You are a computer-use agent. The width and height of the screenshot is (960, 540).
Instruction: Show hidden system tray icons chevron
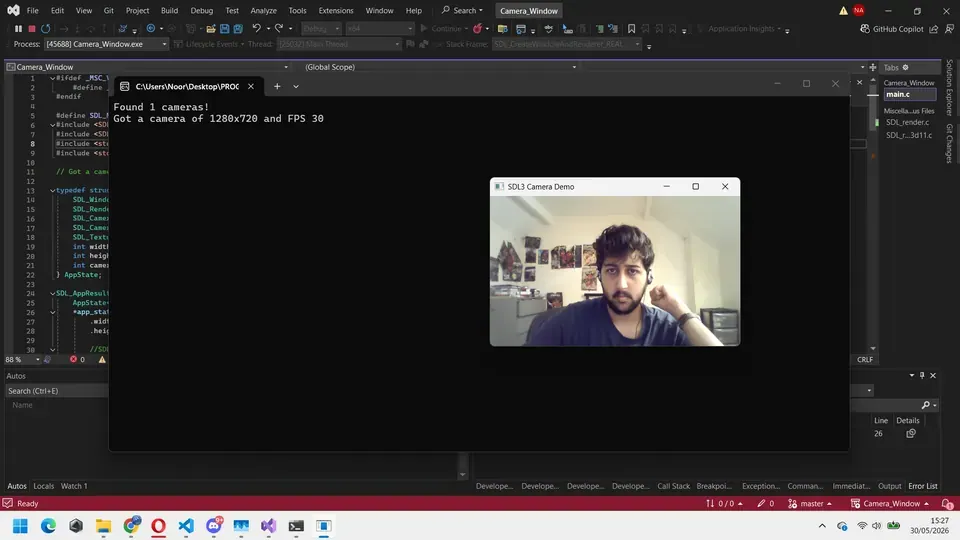[822, 526]
